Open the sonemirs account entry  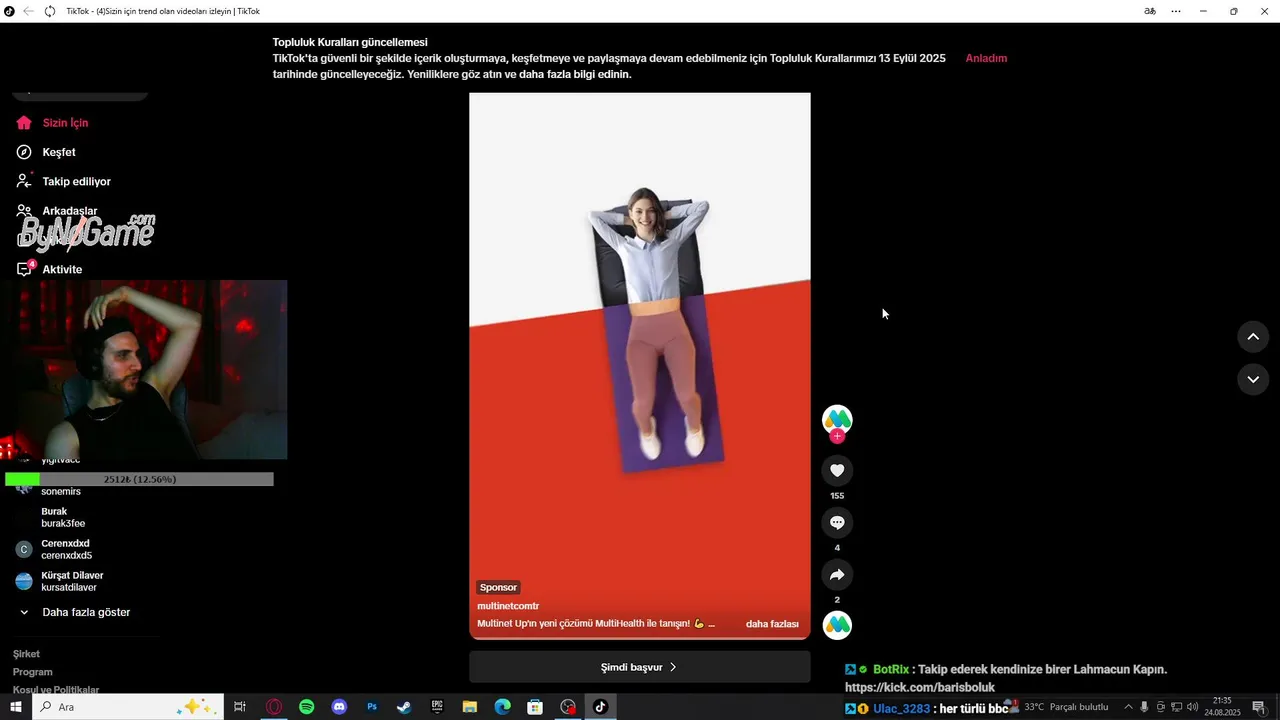61,492
